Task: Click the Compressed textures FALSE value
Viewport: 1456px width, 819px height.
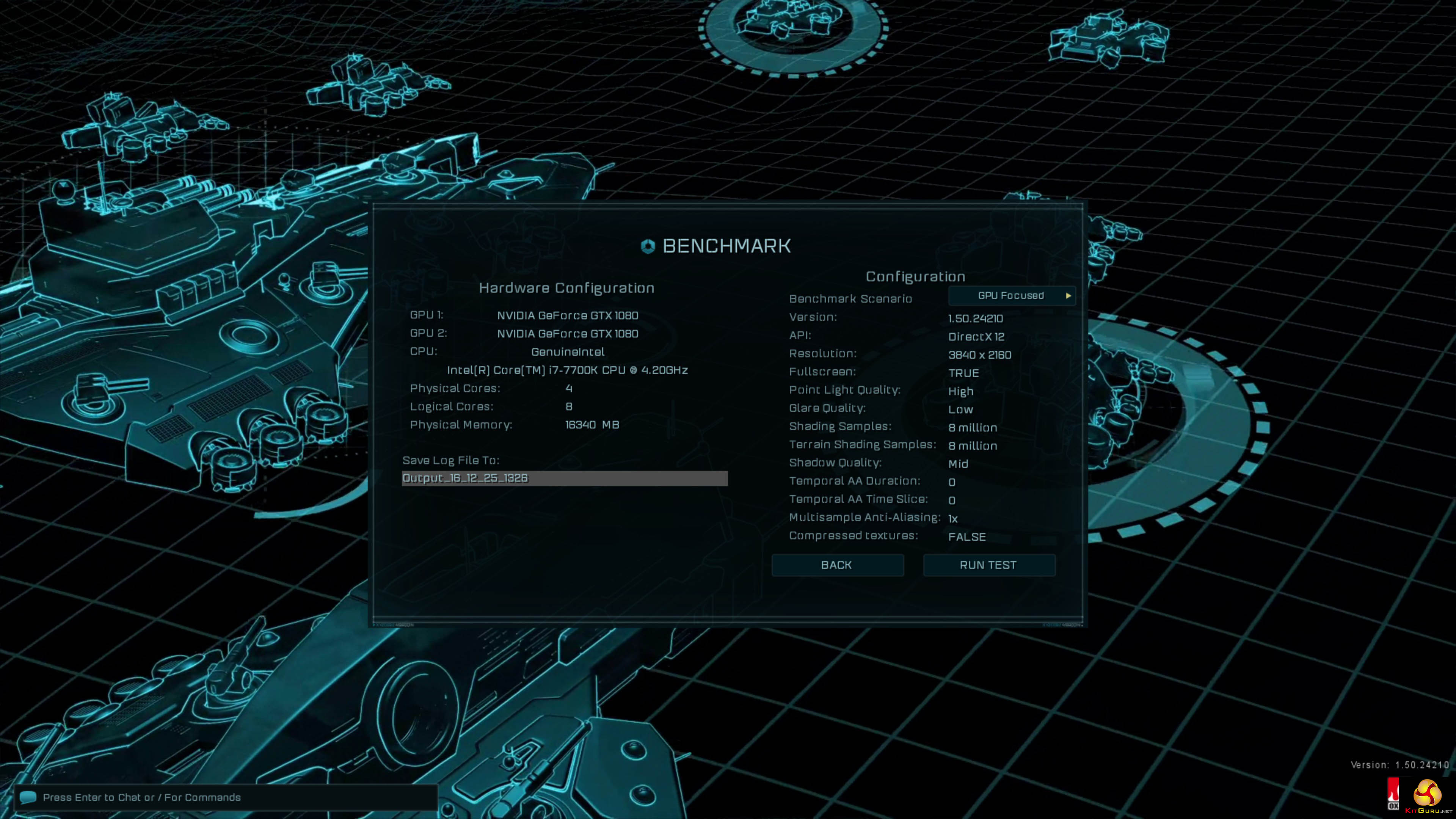Action: coord(966,537)
